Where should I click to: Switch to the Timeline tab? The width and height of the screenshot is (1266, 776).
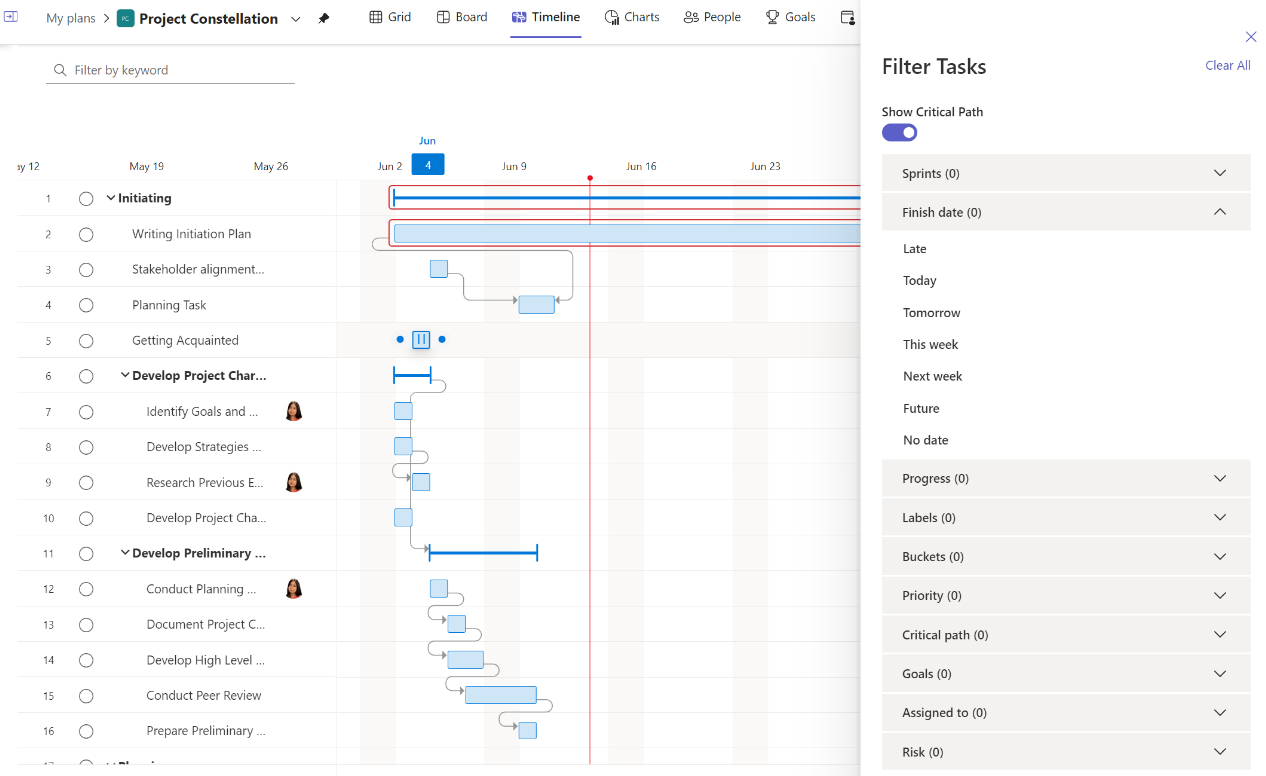(x=546, y=17)
